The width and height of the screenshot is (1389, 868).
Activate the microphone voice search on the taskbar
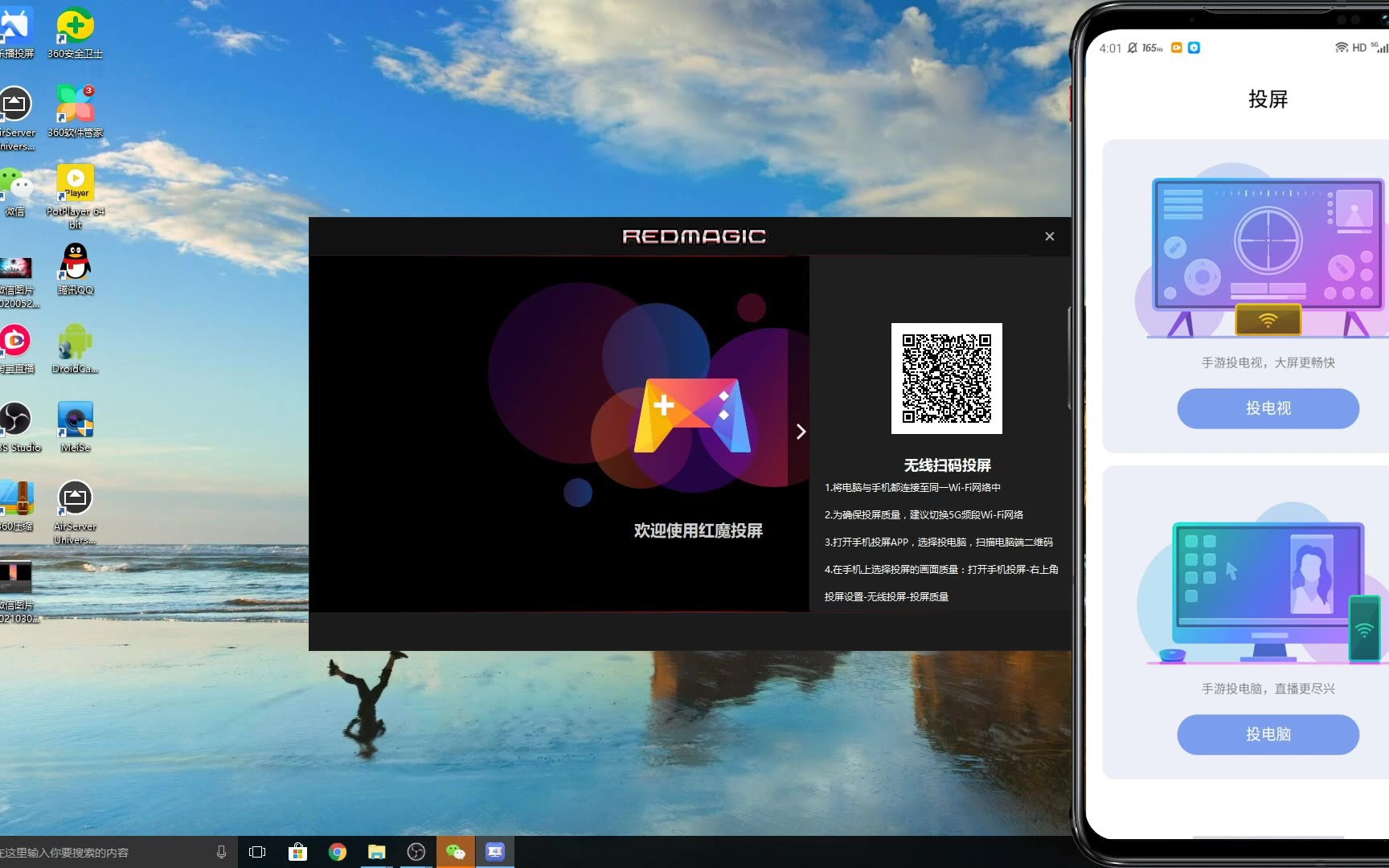[x=222, y=853]
